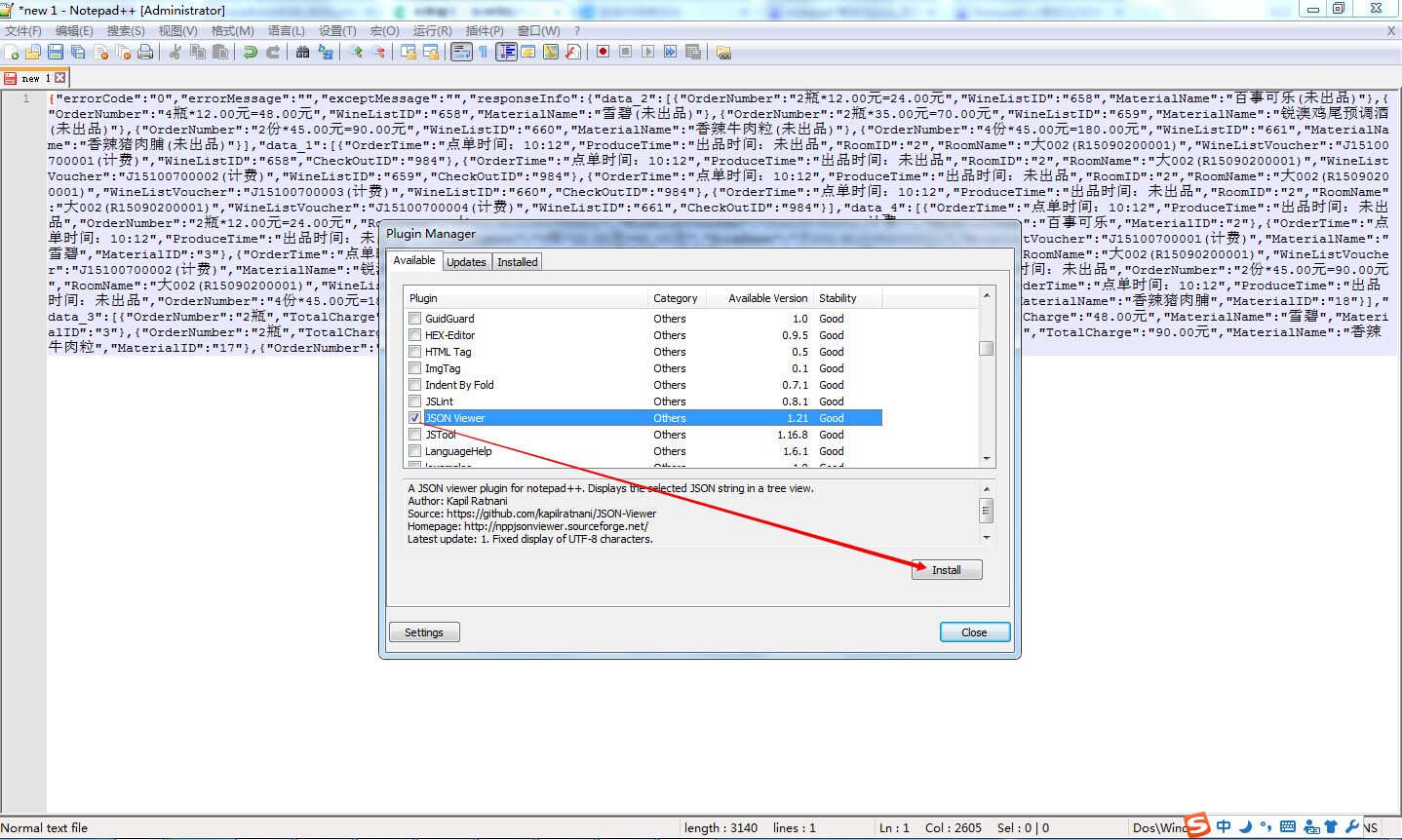Click the Install button

pyautogui.click(x=946, y=570)
